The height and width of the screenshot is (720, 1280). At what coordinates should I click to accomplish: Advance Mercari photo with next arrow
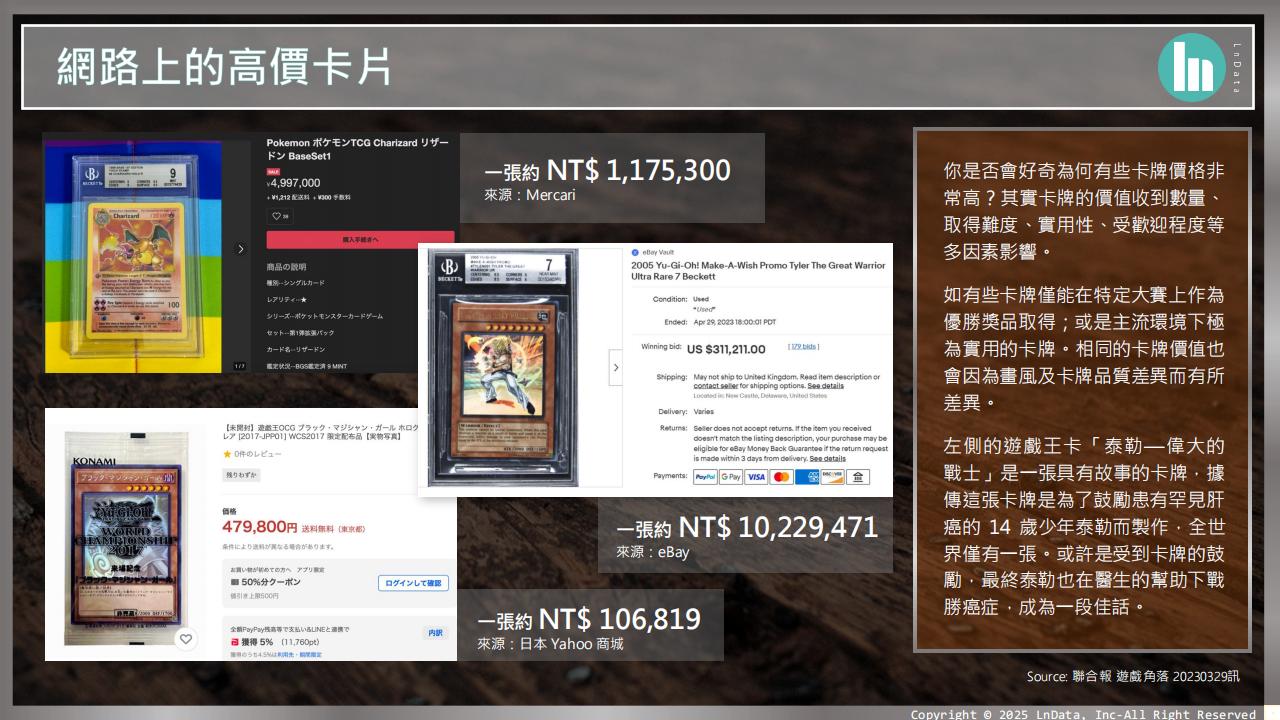pos(240,249)
